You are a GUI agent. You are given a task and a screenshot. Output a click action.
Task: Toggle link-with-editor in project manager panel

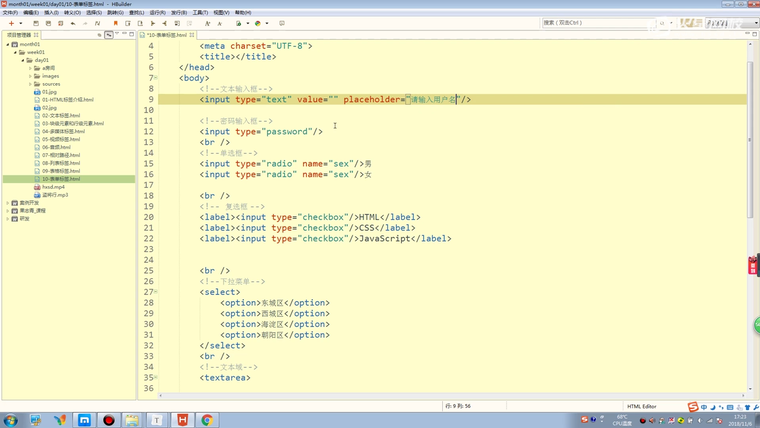tap(109, 35)
